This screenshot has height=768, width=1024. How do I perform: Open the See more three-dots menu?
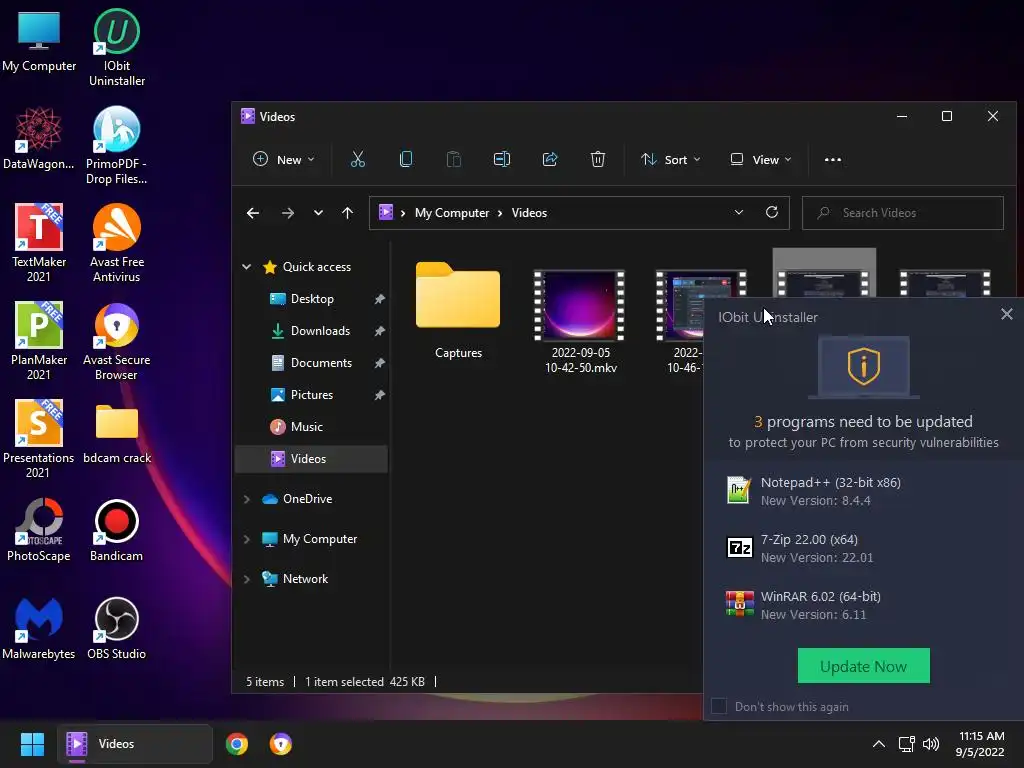coord(833,159)
